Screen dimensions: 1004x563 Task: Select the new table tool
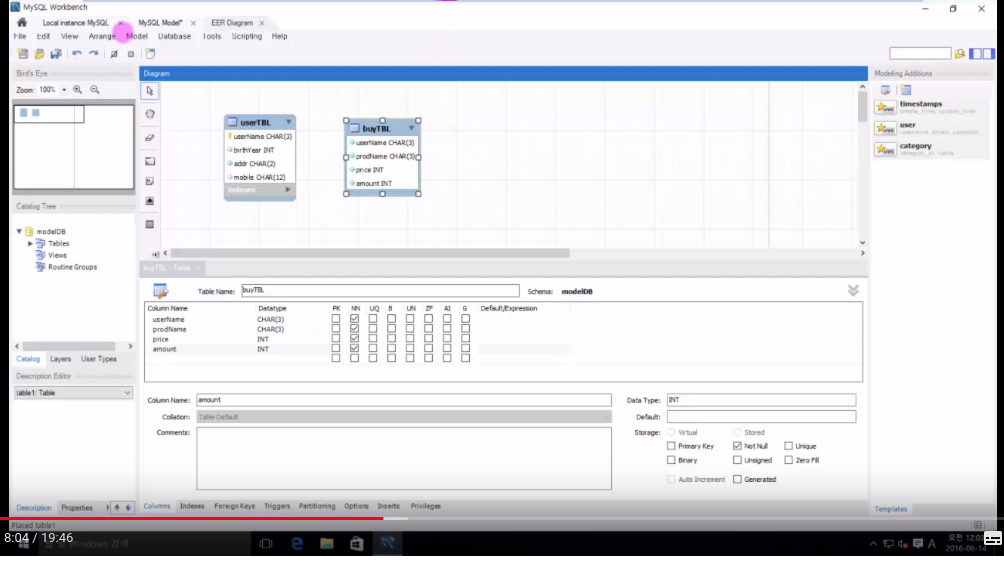tap(150, 224)
